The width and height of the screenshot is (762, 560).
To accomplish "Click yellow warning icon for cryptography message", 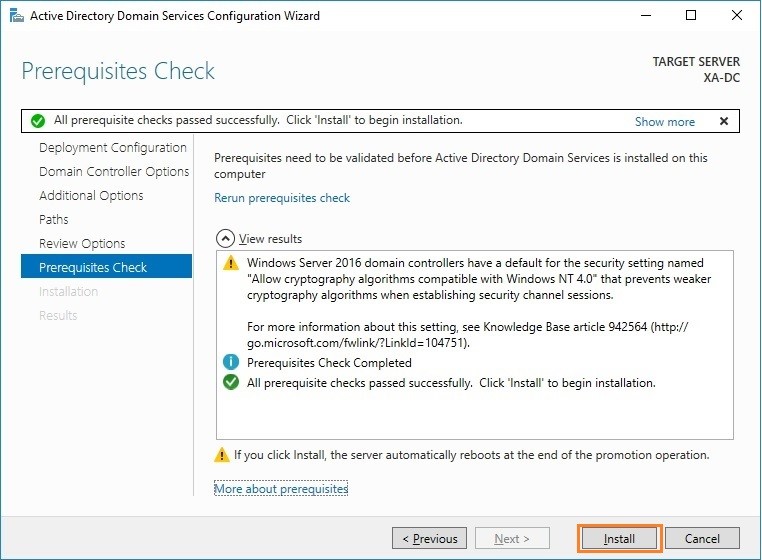I will [x=231, y=263].
